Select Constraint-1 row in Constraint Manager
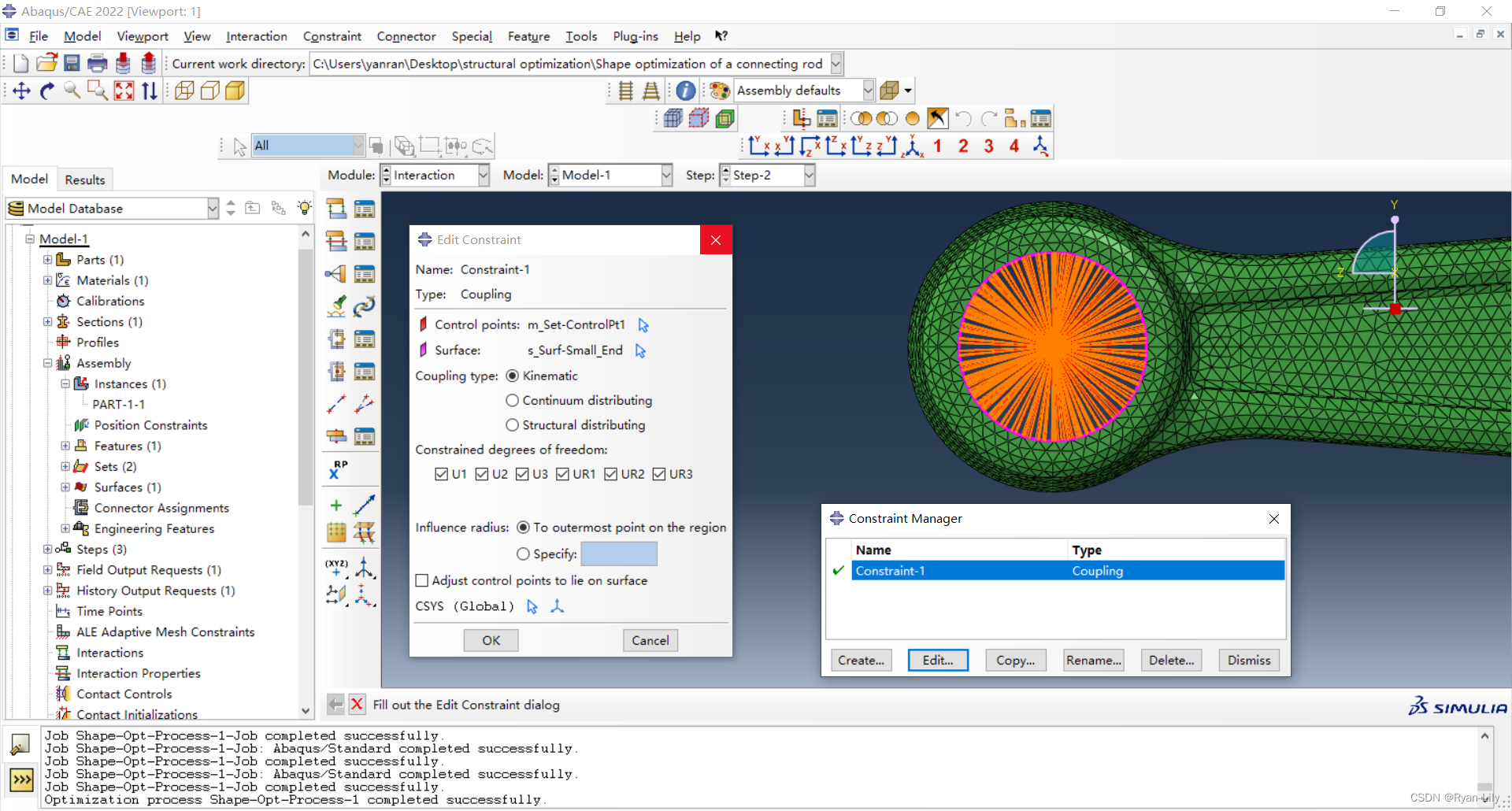 click(x=1068, y=571)
